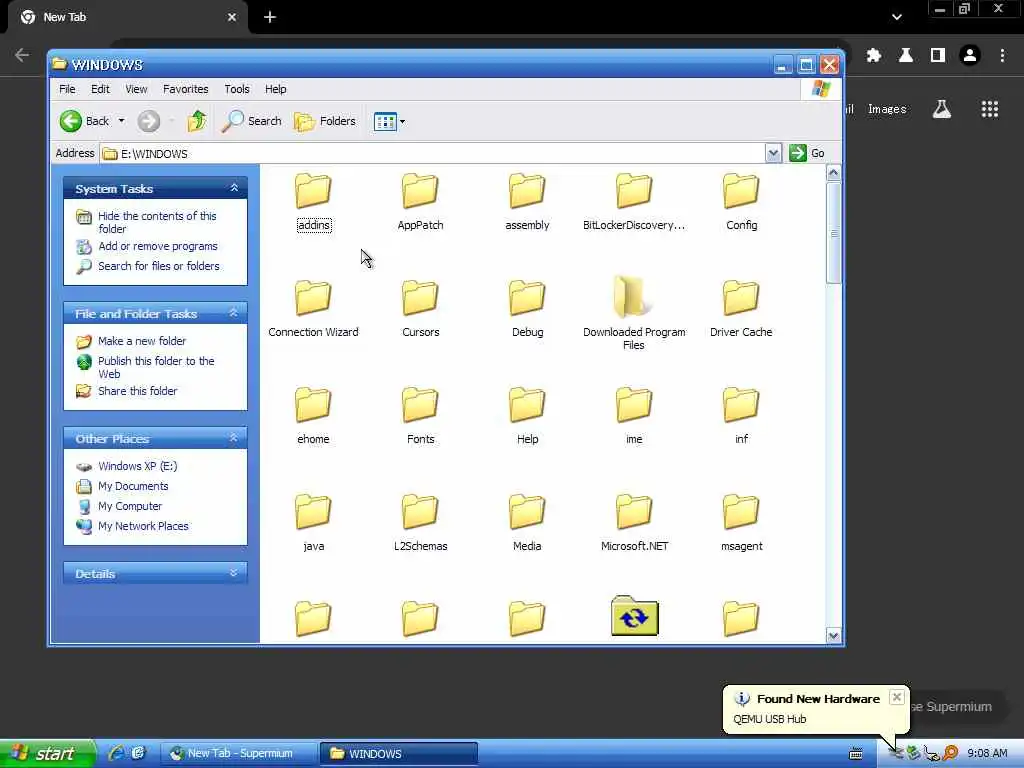Click Publish this folder to the Web
This screenshot has height=768, width=1024.
(156, 367)
